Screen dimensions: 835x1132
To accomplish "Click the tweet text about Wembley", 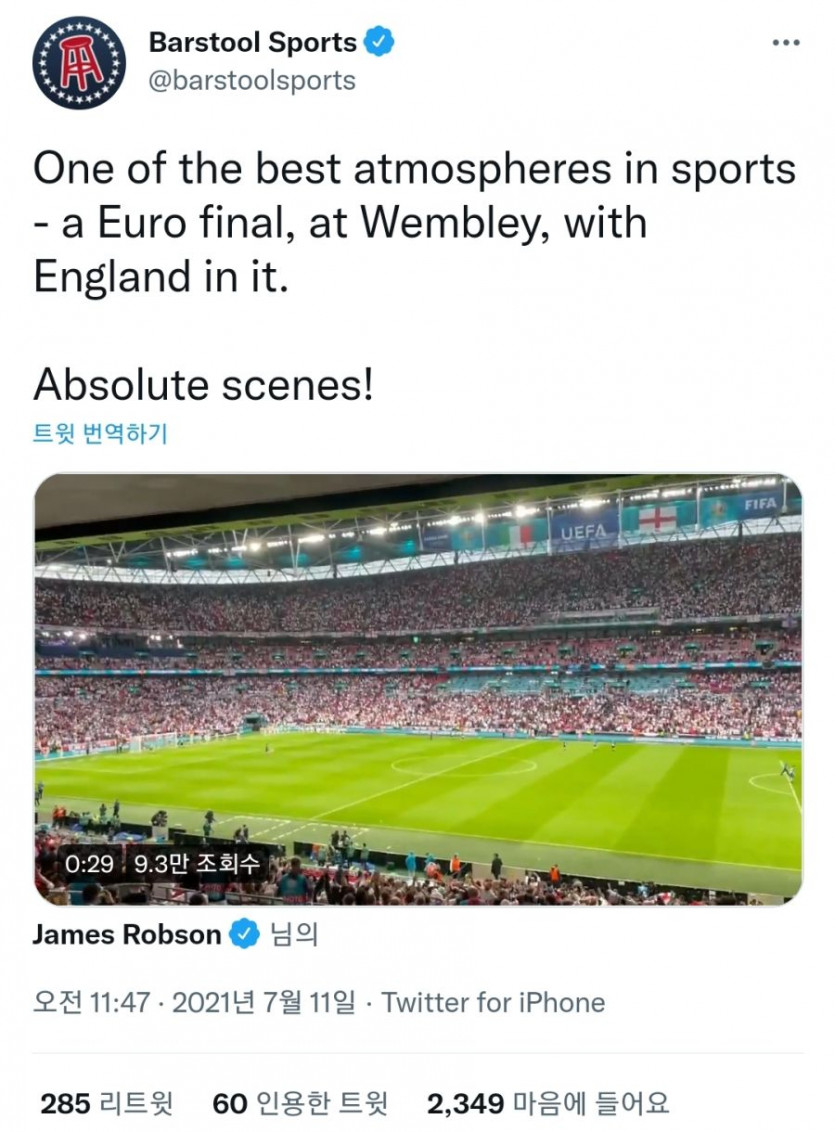I will pyautogui.click(x=414, y=223).
